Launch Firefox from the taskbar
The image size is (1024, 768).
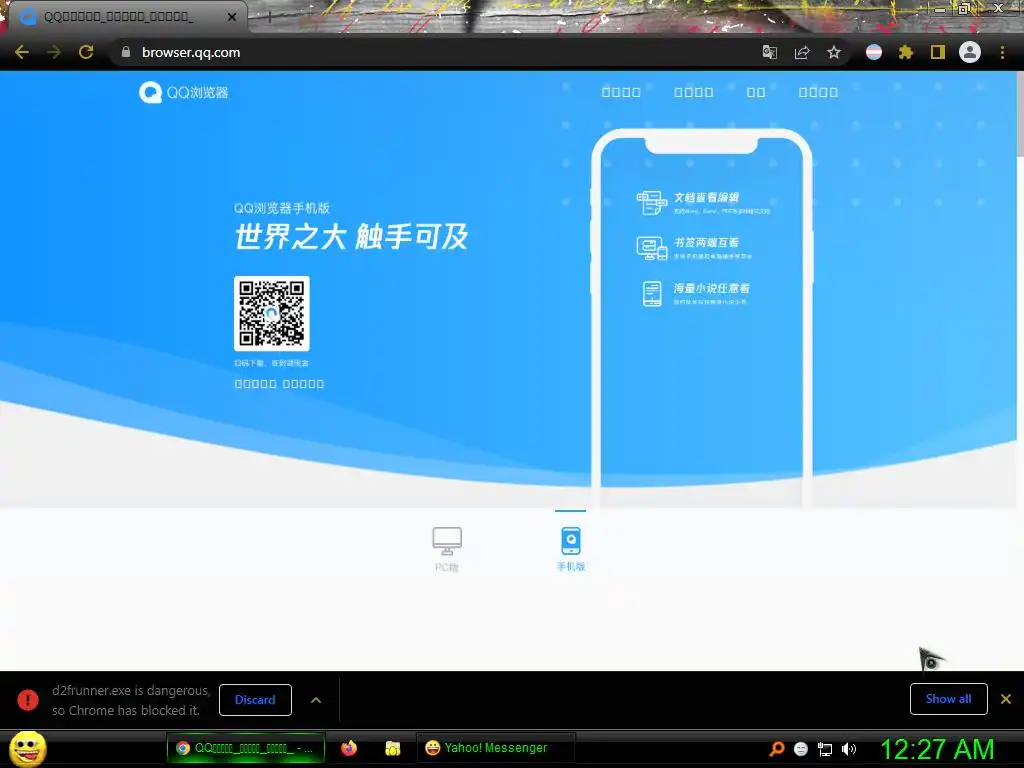coord(349,748)
